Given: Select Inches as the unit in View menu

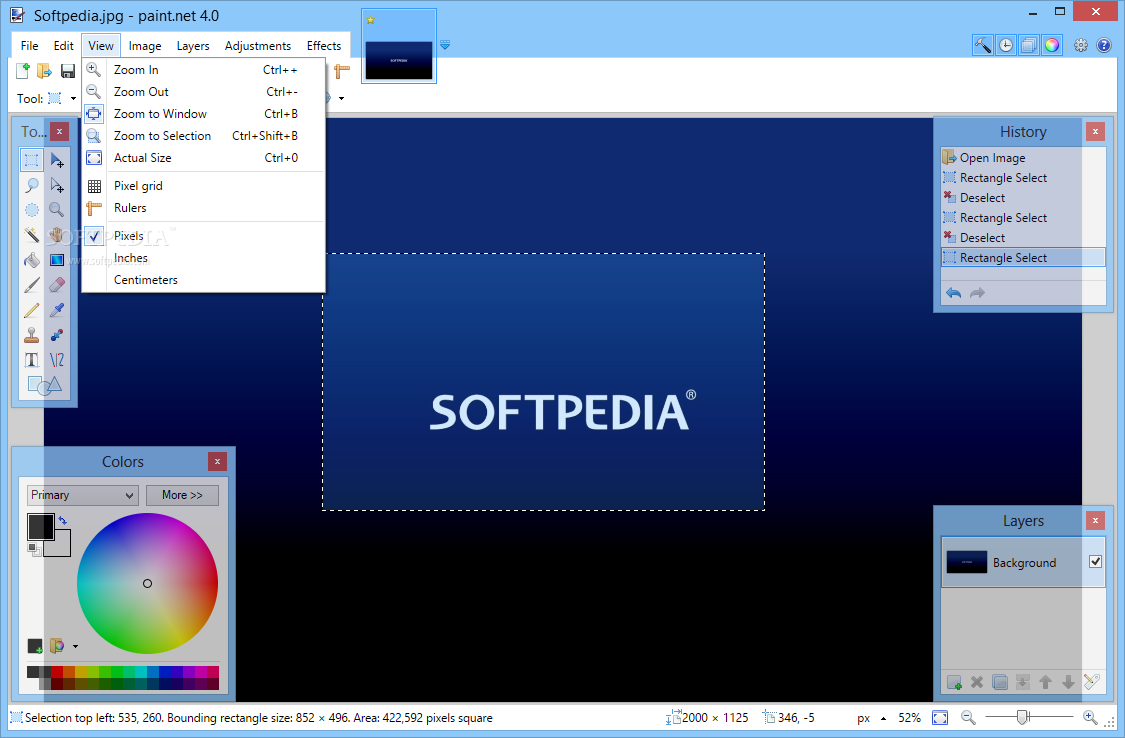Looking at the screenshot, I should [x=204, y=258].
